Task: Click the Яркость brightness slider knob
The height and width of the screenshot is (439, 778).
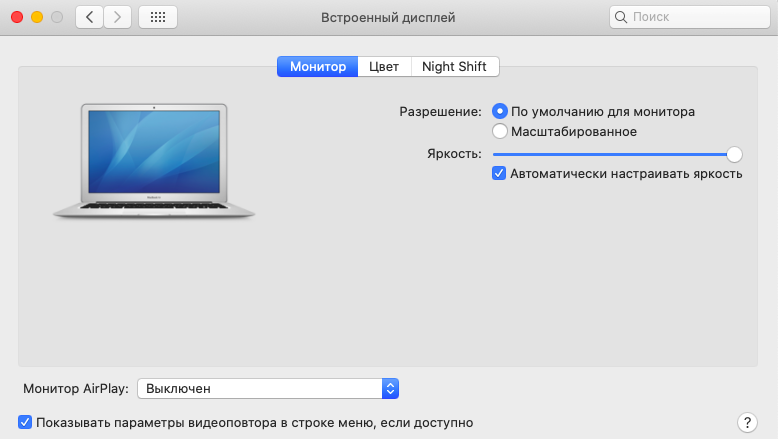Action: 734,154
